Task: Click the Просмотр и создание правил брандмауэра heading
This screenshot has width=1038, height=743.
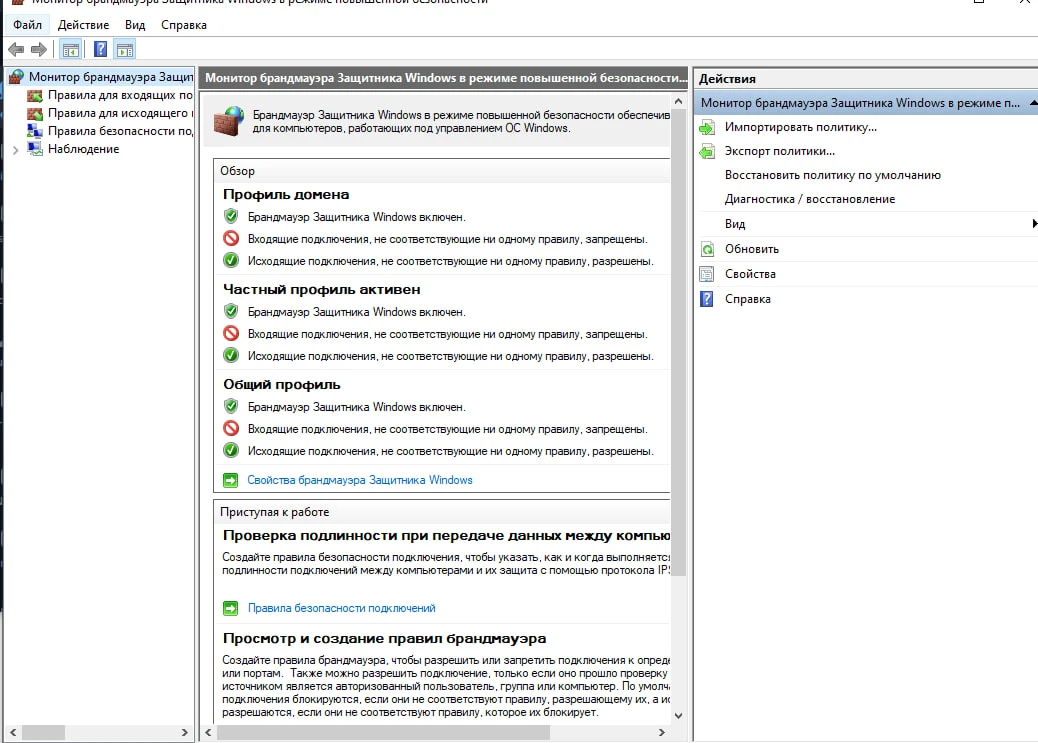Action: [x=385, y=638]
